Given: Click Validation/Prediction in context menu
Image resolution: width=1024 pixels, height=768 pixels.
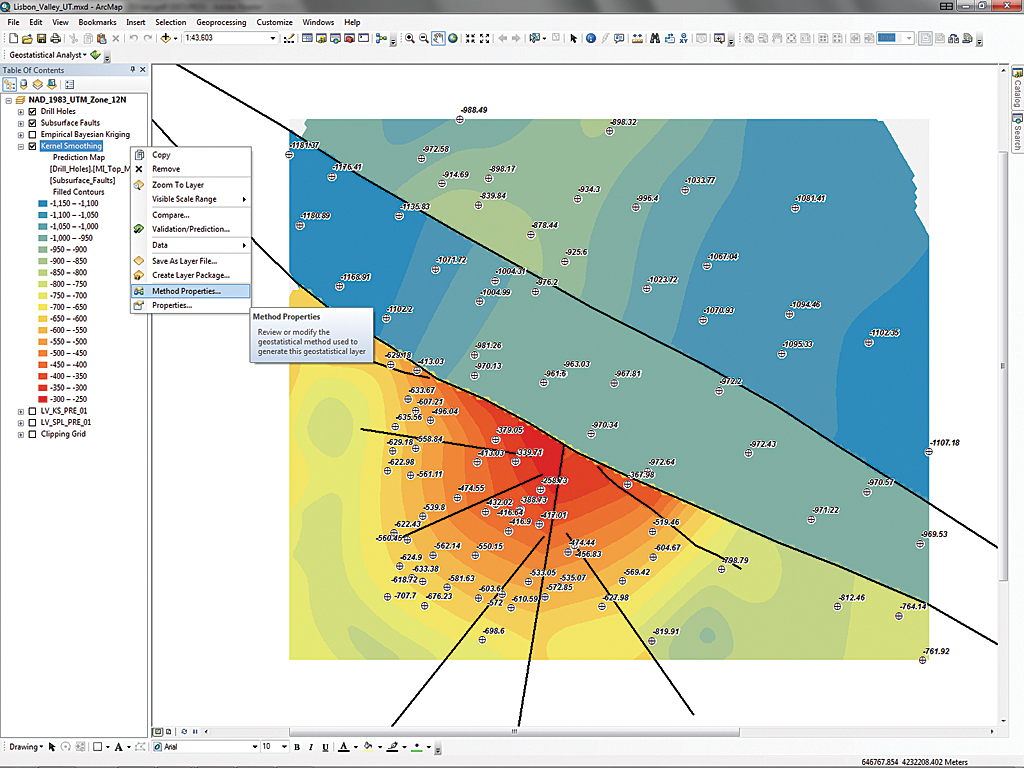Looking at the screenshot, I should pyautogui.click(x=192, y=229).
